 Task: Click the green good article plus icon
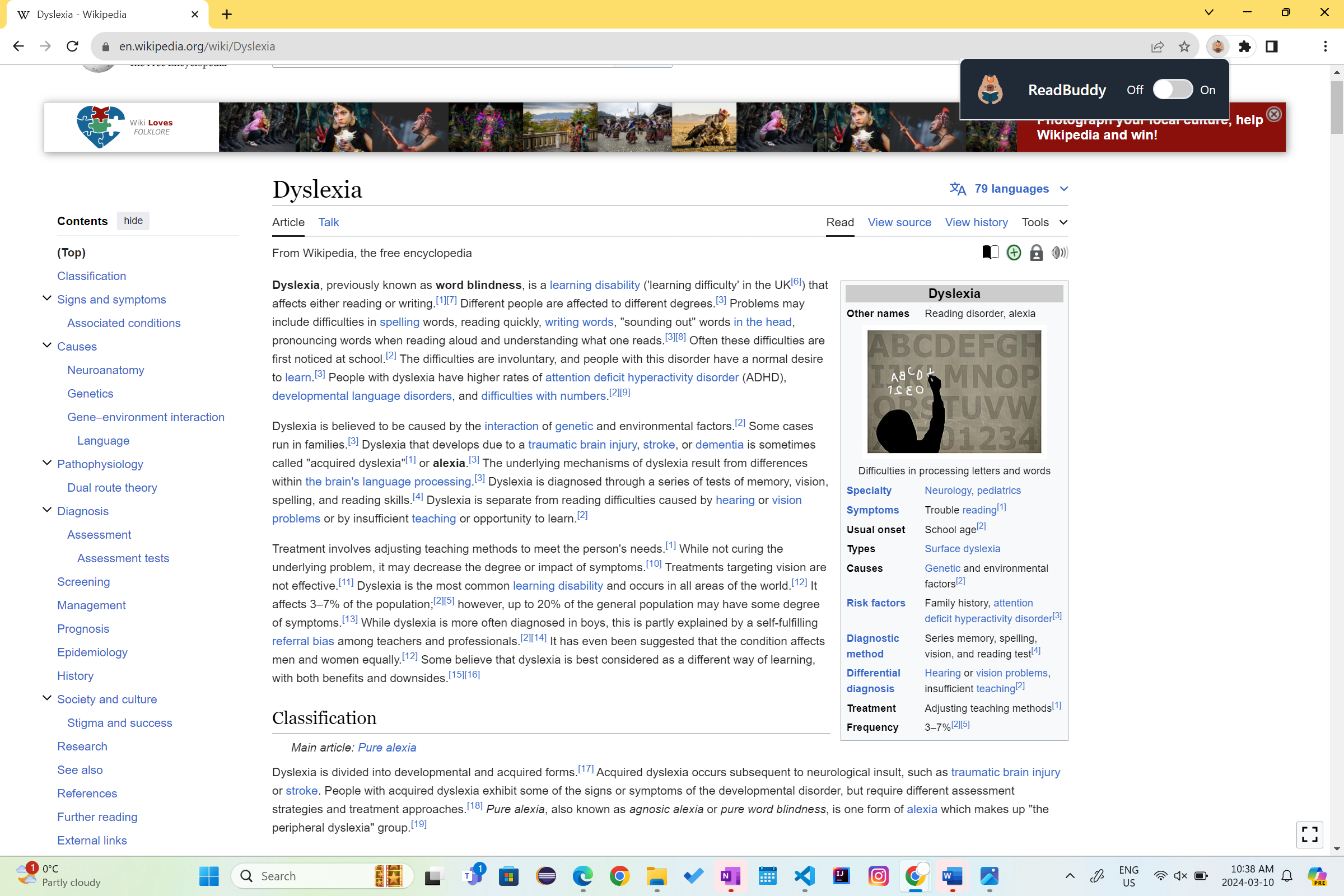pyautogui.click(x=1013, y=253)
